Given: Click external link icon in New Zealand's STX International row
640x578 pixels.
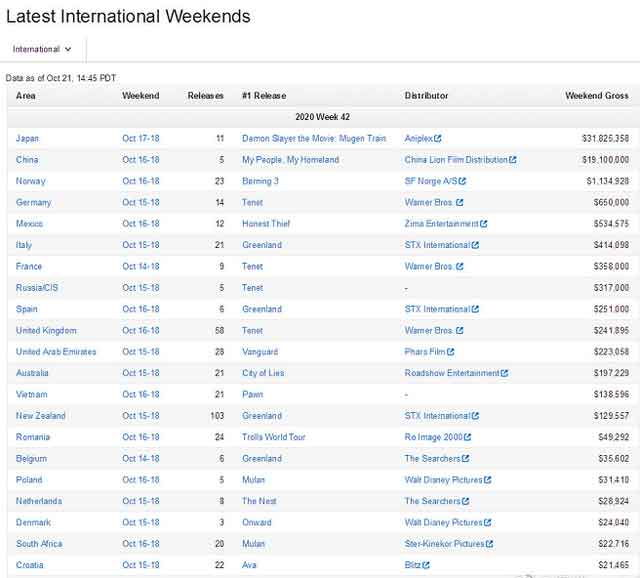Looking at the screenshot, I should 475,416.
